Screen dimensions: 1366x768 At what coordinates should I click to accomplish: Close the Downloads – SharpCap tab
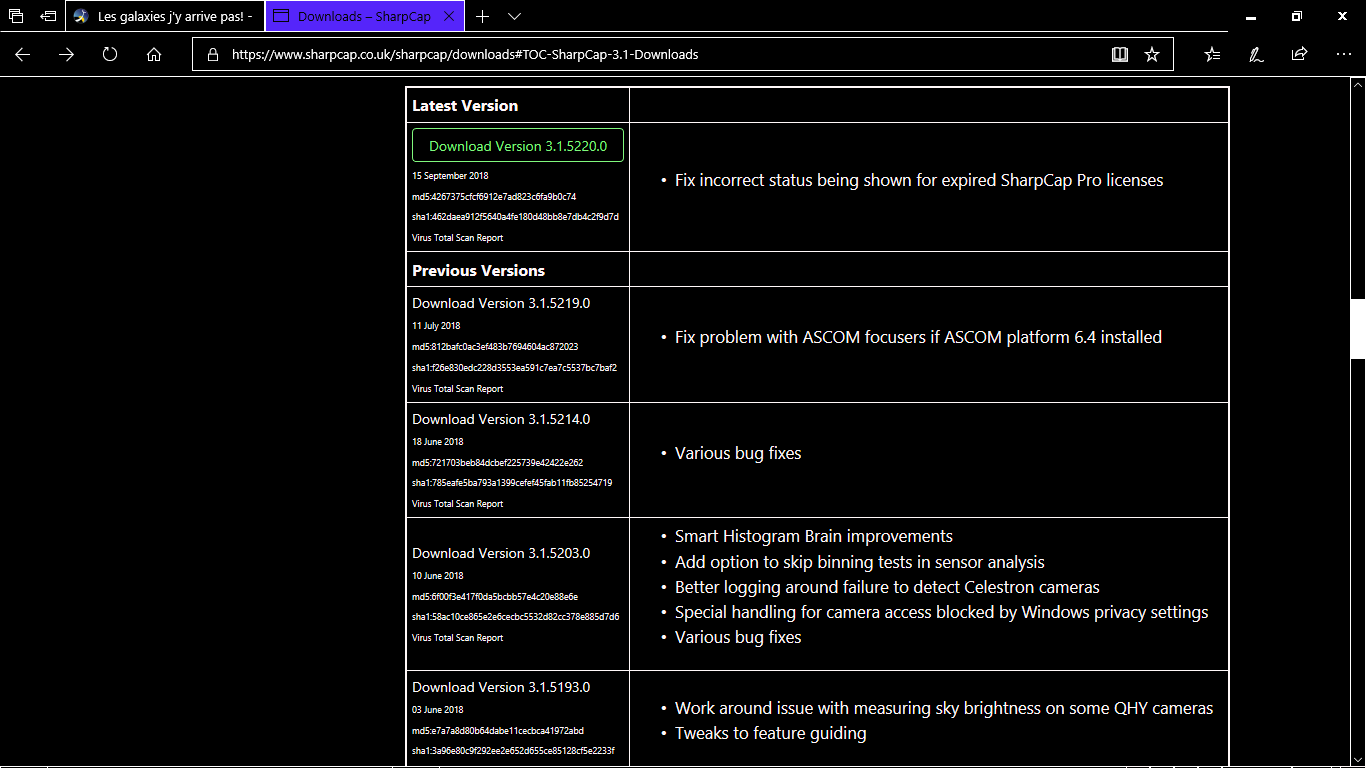[x=447, y=16]
